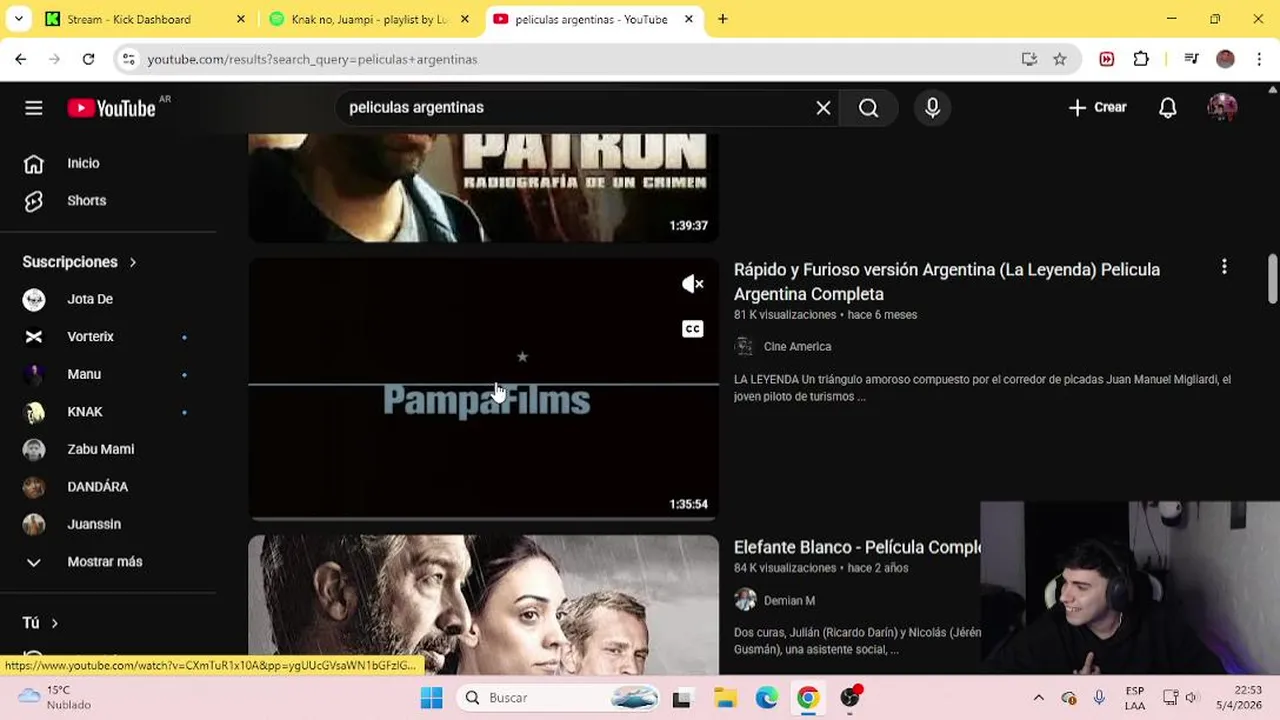Visit the Cine America channel
Image resolution: width=1280 pixels, height=720 pixels.
pos(797,347)
